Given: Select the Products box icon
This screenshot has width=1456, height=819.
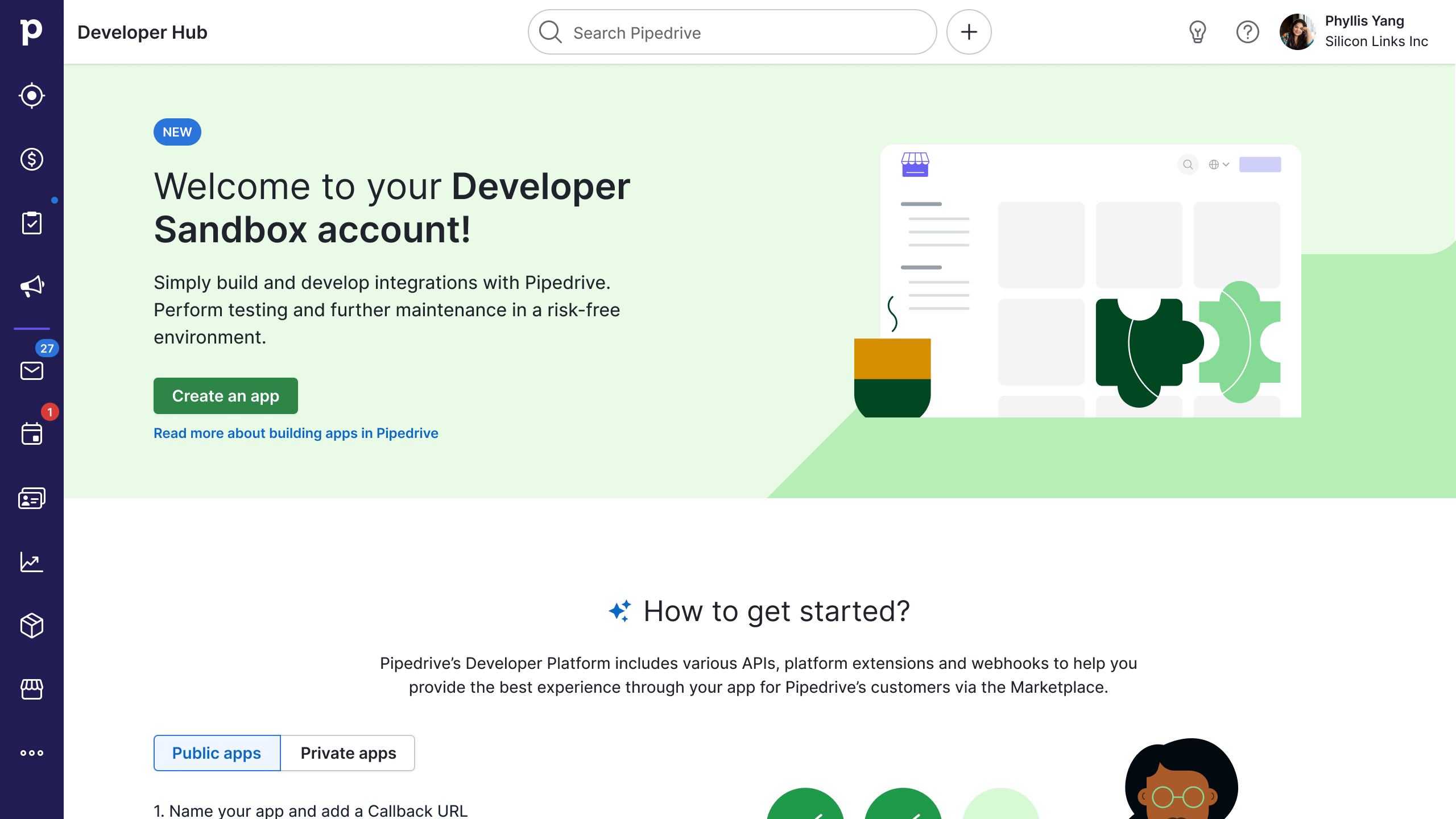Looking at the screenshot, I should [32, 626].
